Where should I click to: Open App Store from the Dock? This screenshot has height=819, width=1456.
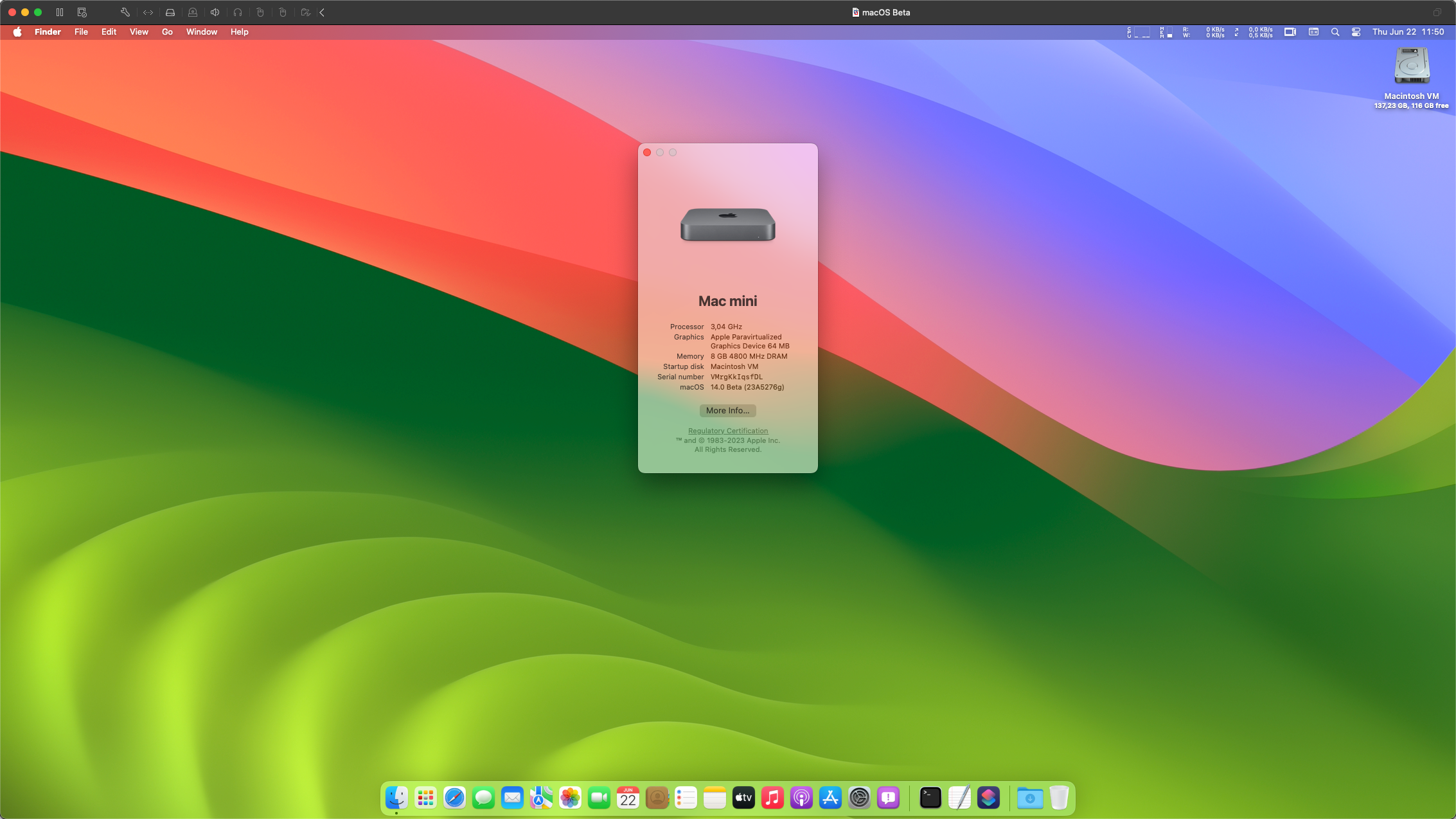pos(830,798)
